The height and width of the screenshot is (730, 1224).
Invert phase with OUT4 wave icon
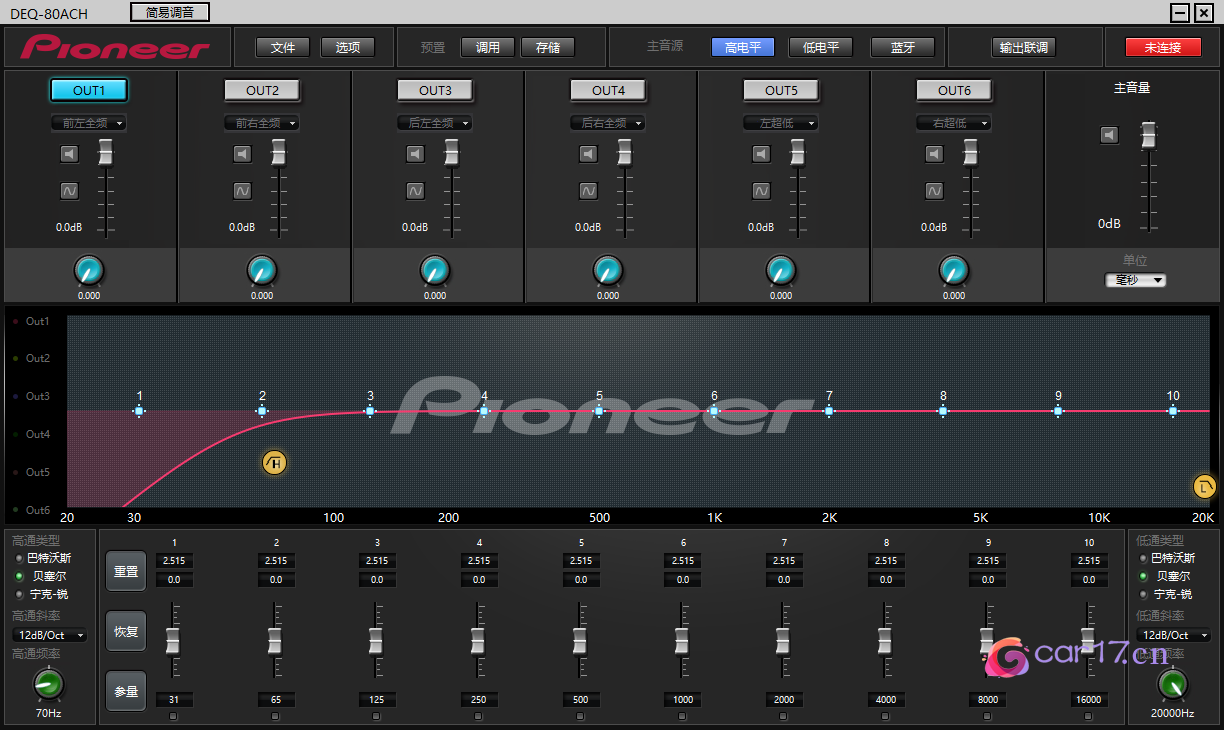click(x=588, y=190)
